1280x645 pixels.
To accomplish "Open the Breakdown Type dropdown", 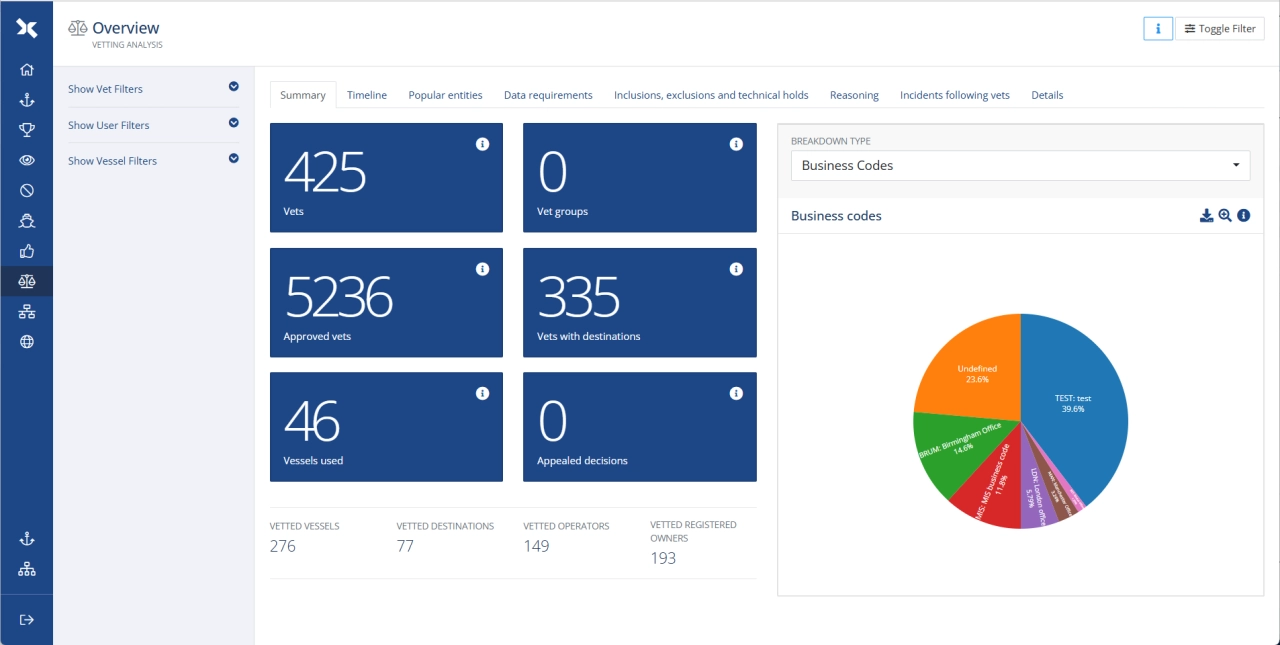I will [1020, 165].
